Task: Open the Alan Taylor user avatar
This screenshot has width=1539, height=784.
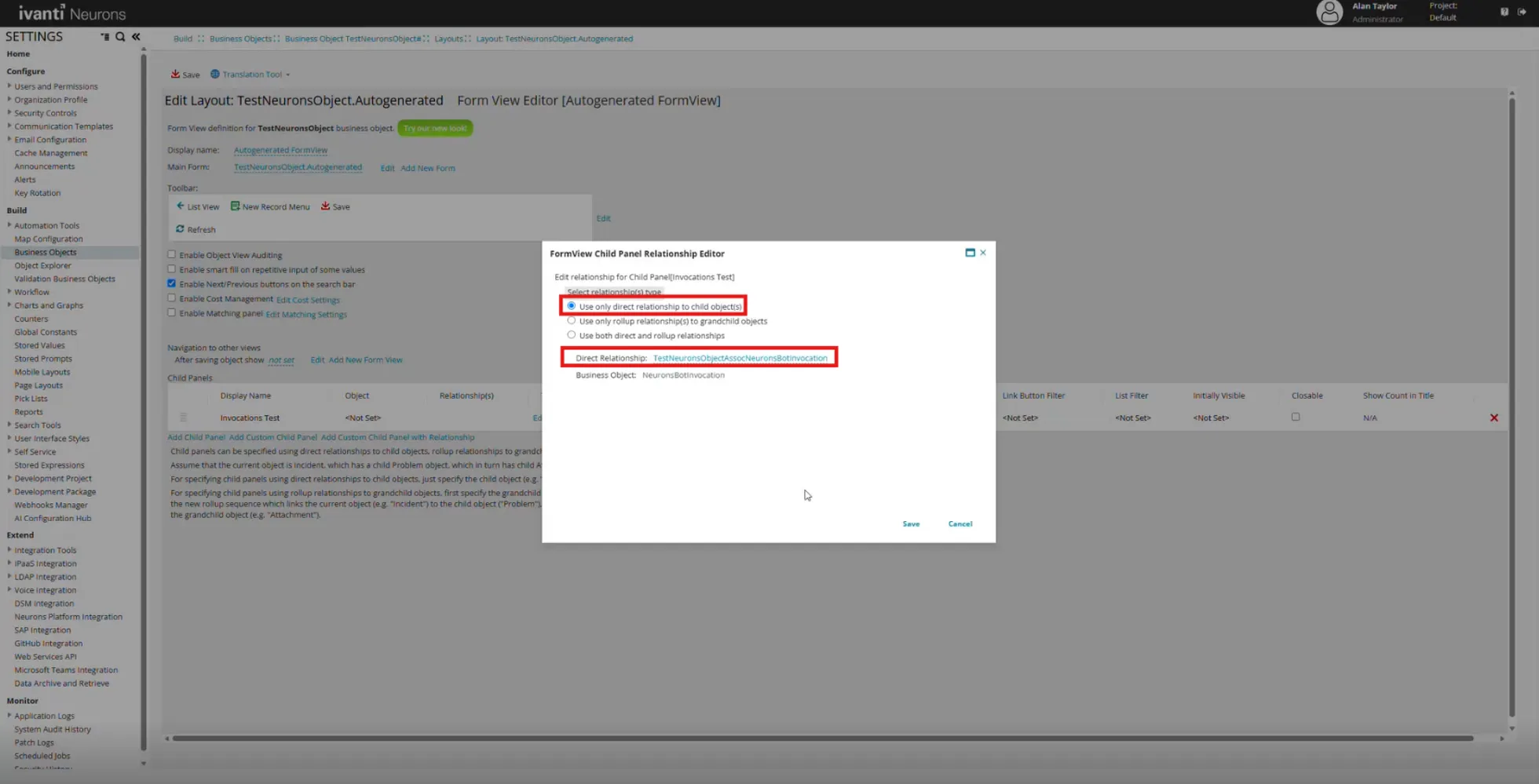Action: tap(1329, 13)
